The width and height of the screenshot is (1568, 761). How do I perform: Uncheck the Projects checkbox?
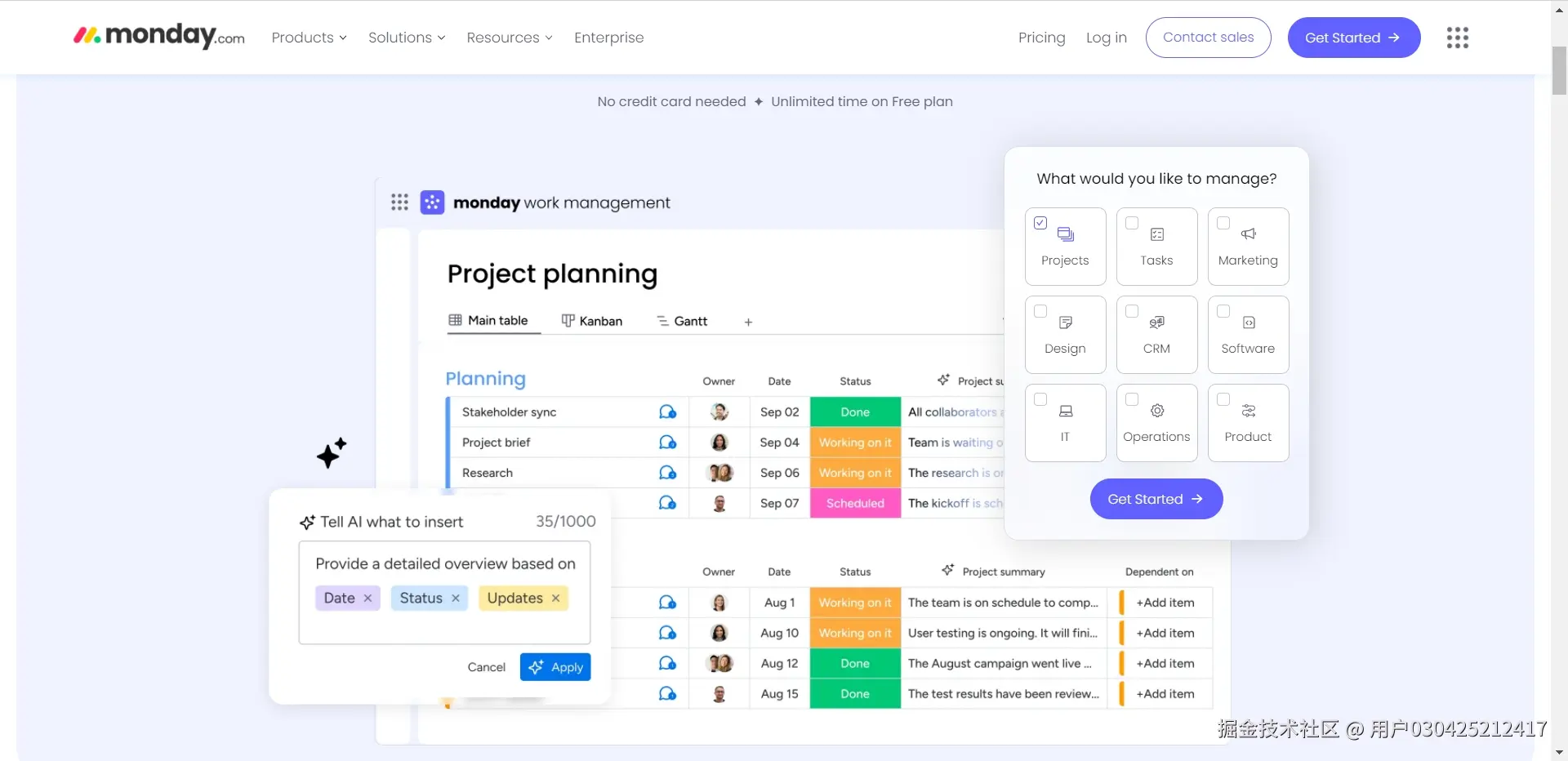1040,223
